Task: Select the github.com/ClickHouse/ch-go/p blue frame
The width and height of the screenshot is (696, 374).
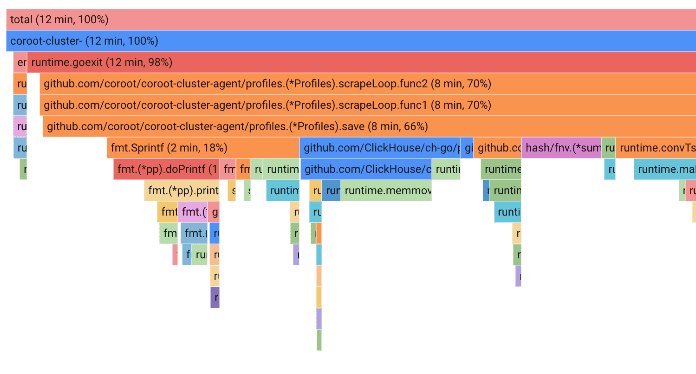Action: click(x=380, y=148)
